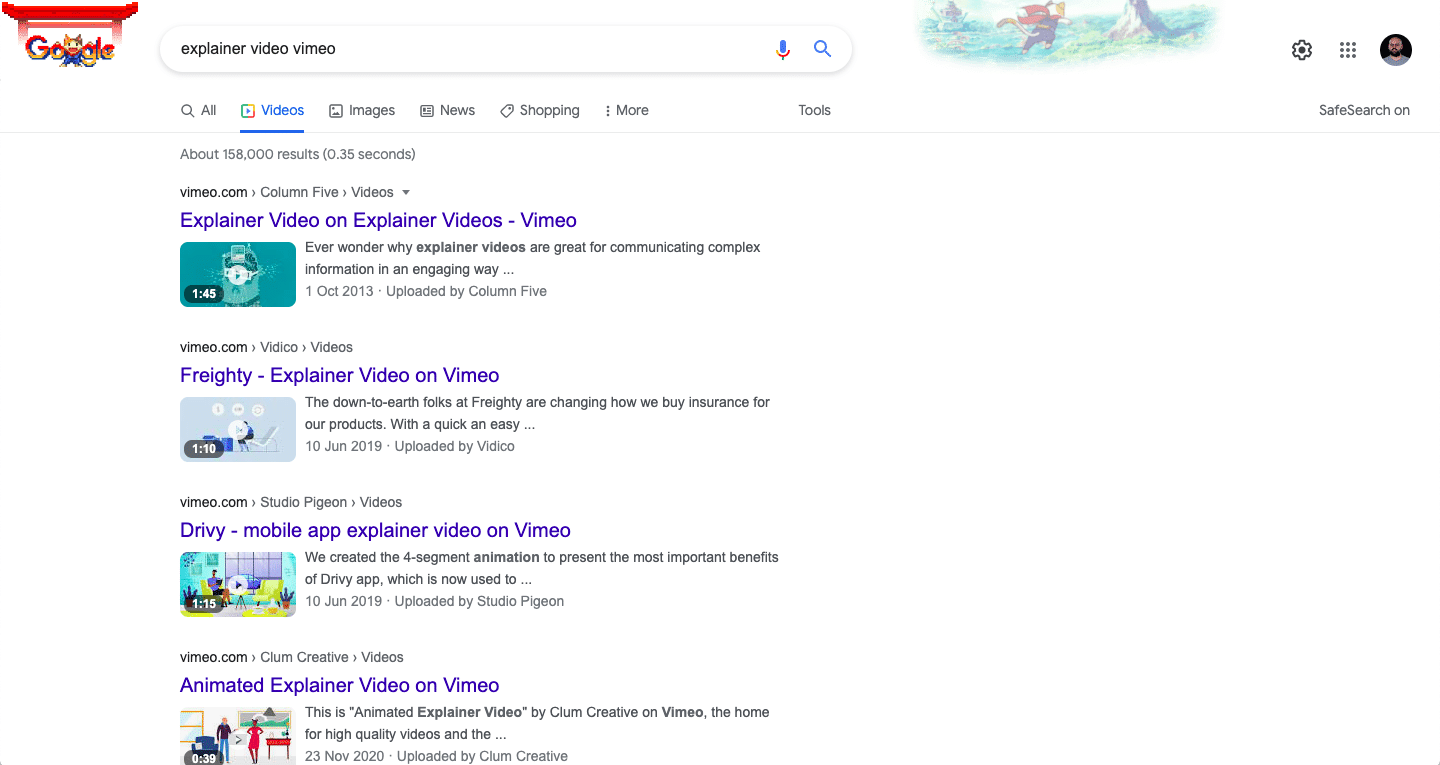The image size is (1440, 765).
Task: Play the 1:45 Column Five video thumbnail
Action: (238, 274)
